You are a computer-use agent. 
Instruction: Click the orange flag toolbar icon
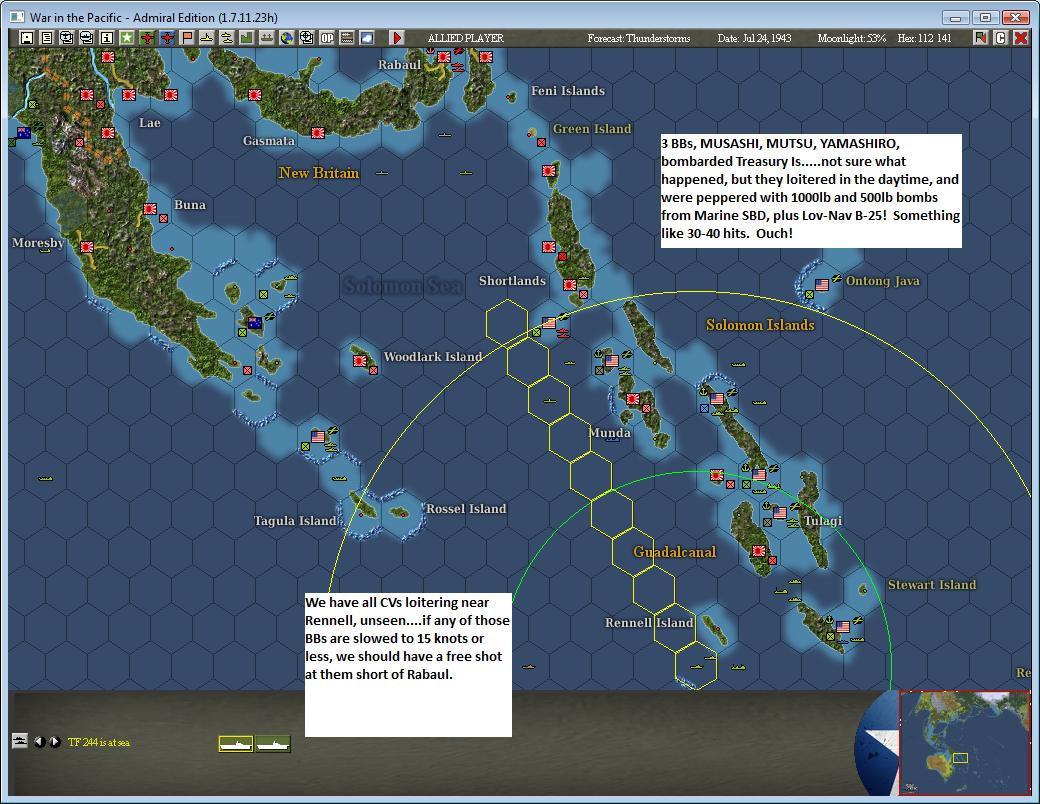(x=186, y=38)
